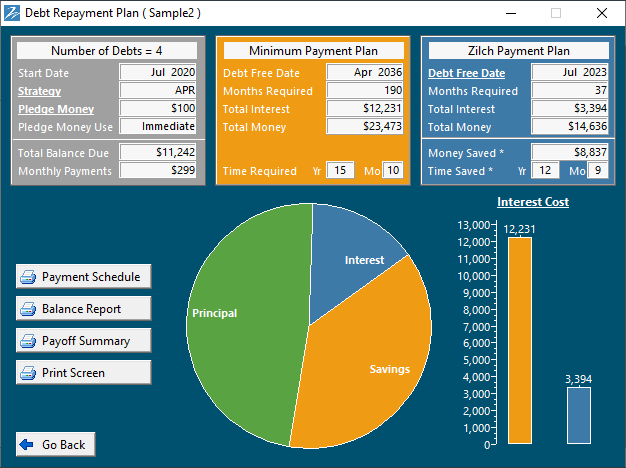Click the Zilch plan Debt Free Date link
The width and height of the screenshot is (626, 468).
[x=466, y=73]
